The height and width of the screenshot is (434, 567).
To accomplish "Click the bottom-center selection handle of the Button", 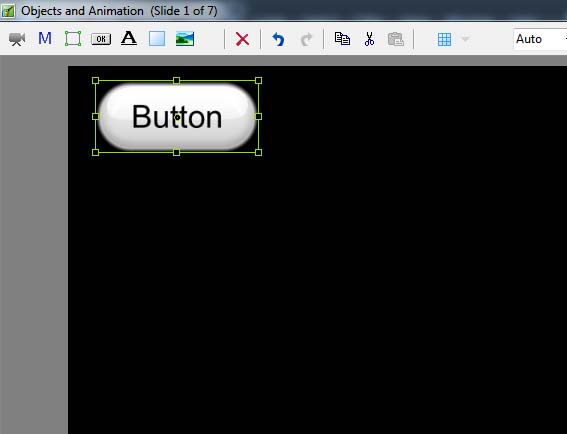I will 176,152.
